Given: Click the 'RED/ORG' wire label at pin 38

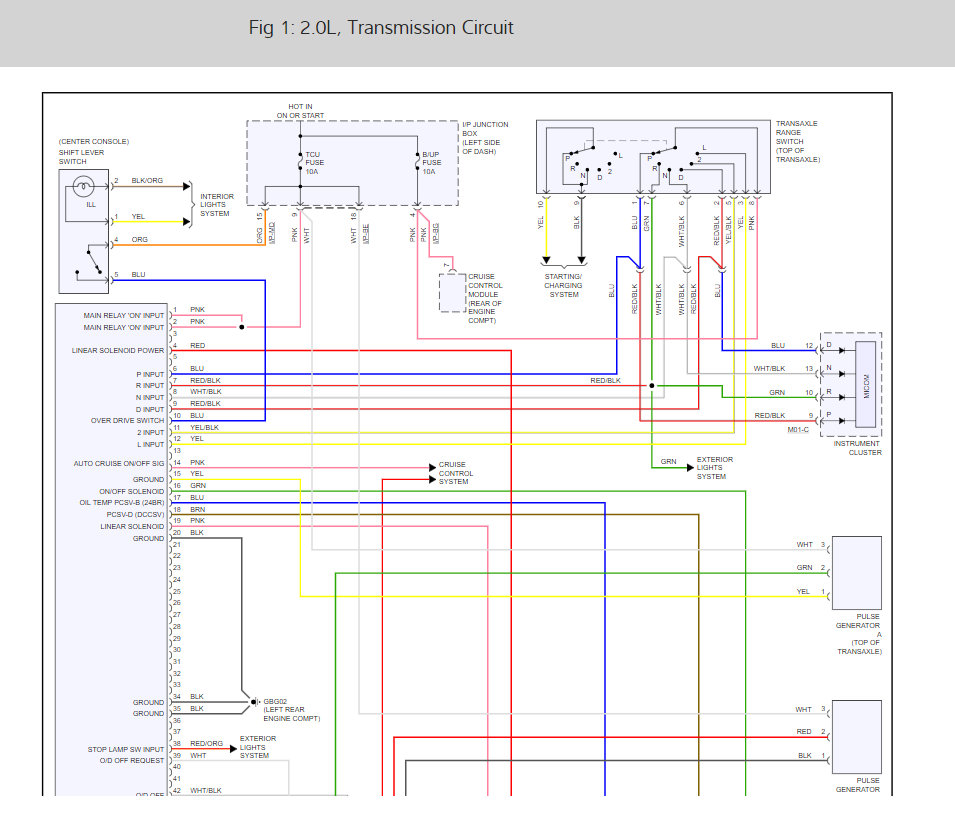Looking at the screenshot, I should pos(206,744).
